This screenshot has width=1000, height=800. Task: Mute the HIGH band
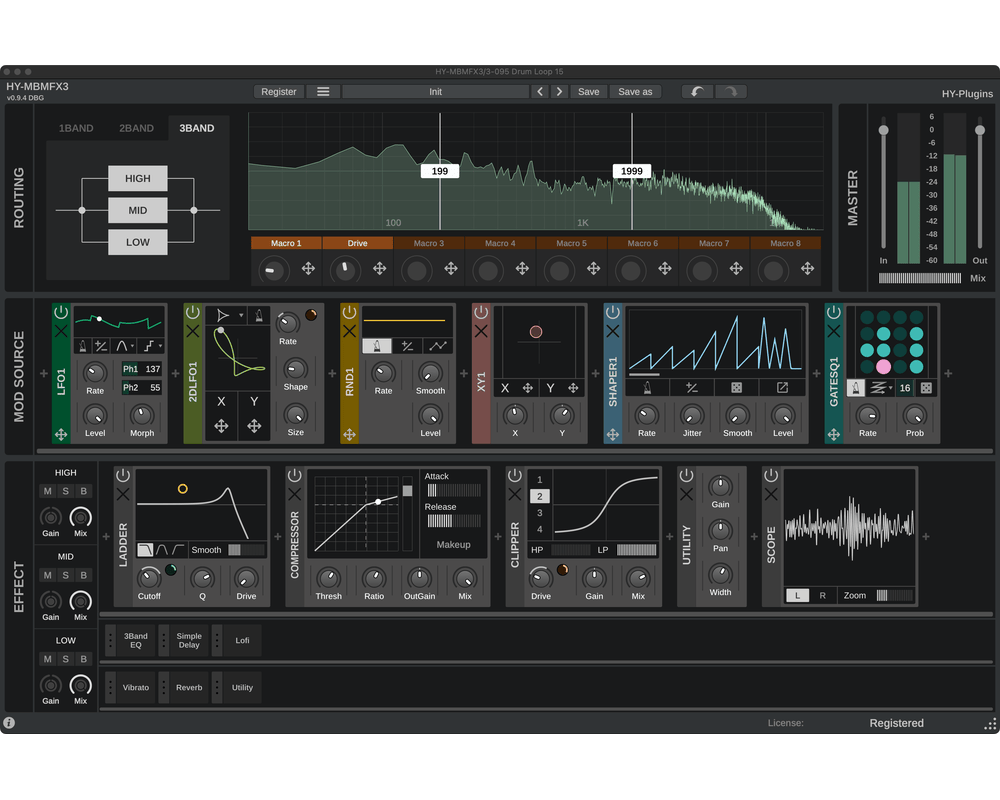(47, 491)
